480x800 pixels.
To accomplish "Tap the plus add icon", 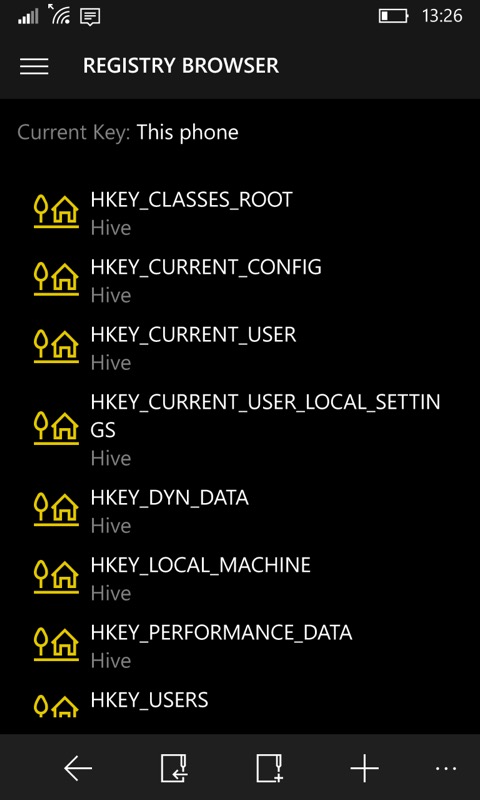I will pyautogui.click(x=364, y=768).
